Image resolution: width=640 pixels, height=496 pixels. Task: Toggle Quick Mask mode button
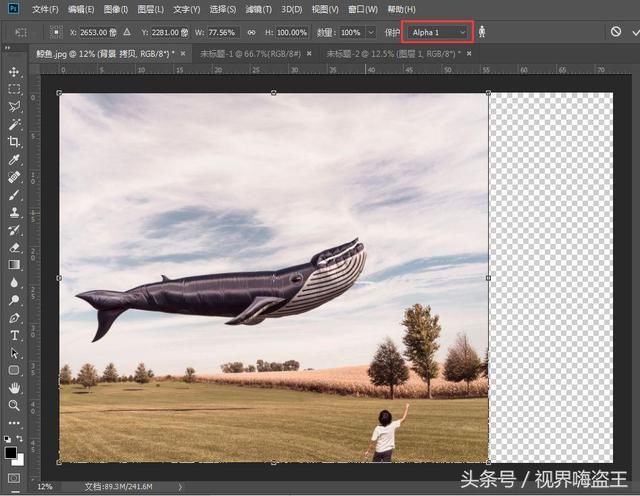(x=14, y=477)
